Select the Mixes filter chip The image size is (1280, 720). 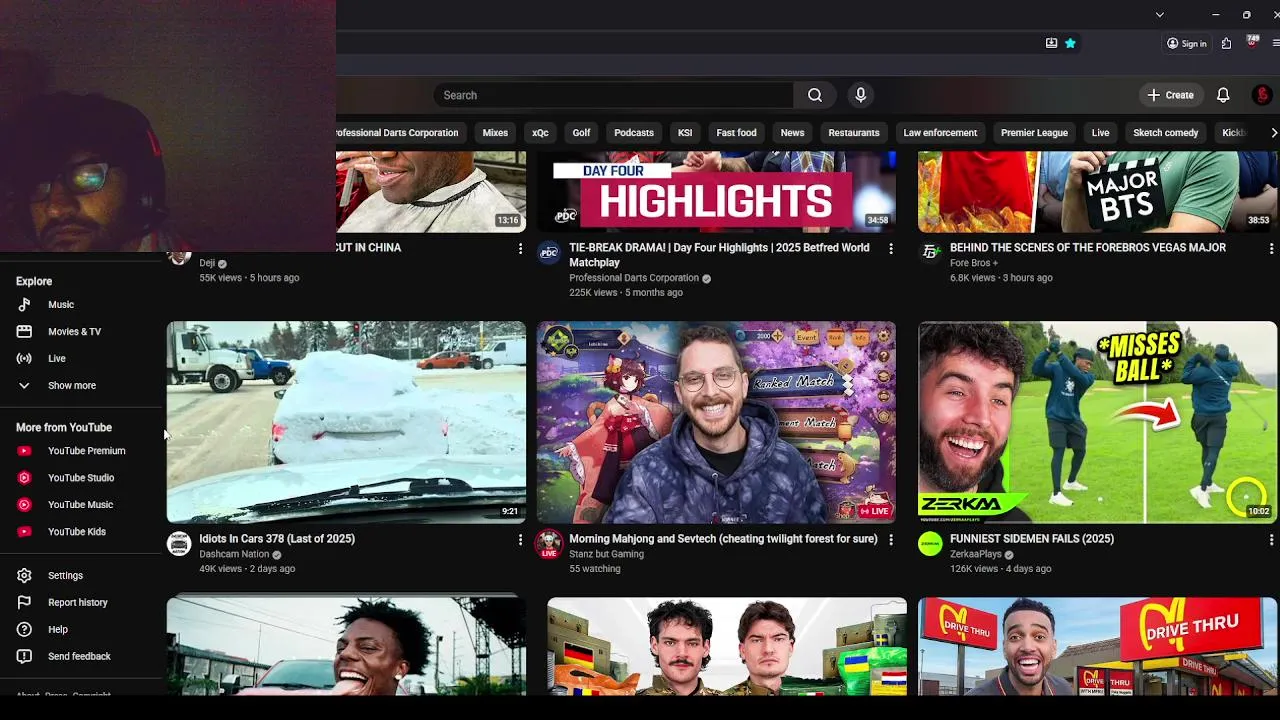[x=495, y=133]
